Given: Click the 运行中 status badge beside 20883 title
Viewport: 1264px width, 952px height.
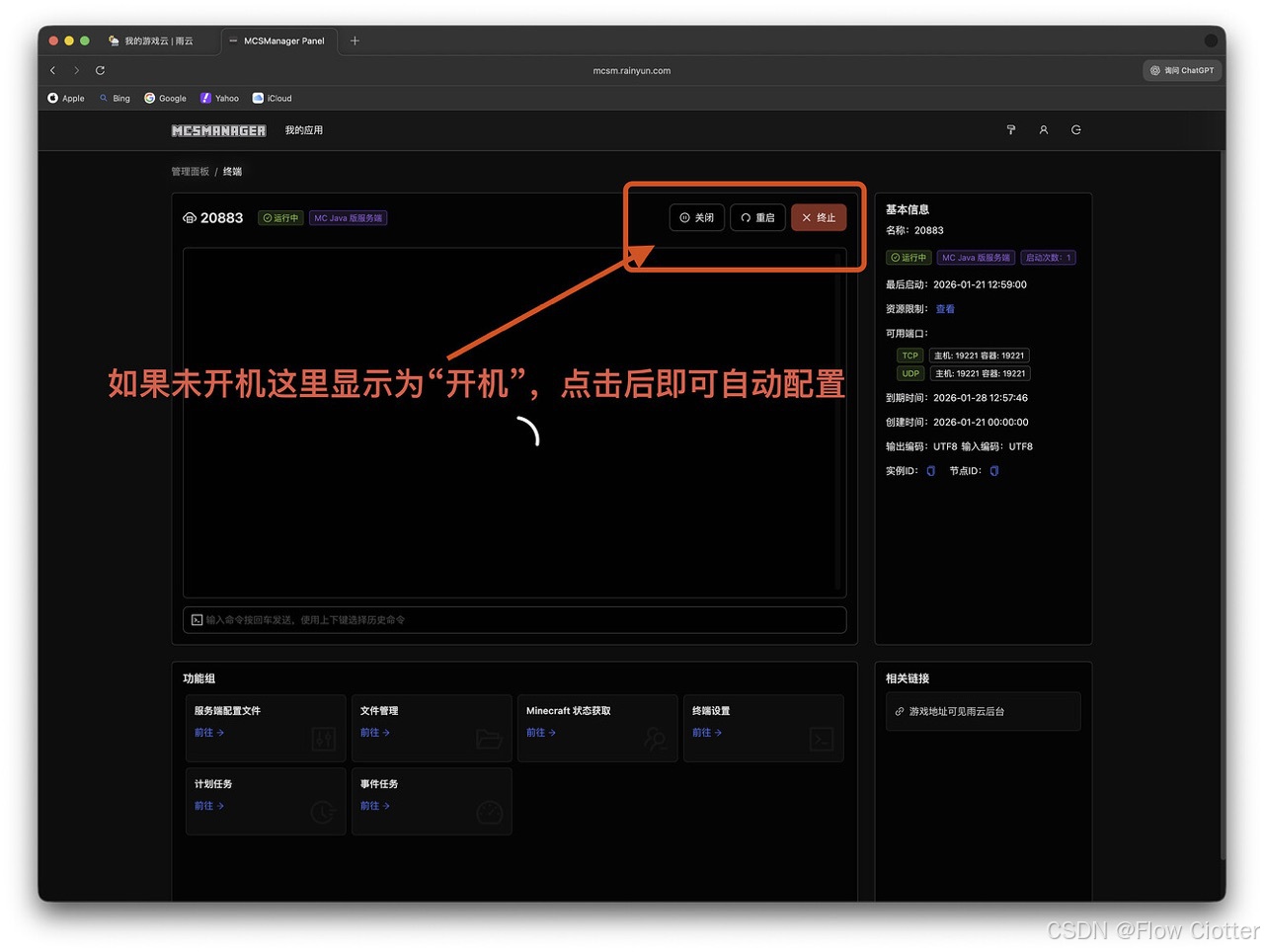Looking at the screenshot, I should (x=280, y=218).
